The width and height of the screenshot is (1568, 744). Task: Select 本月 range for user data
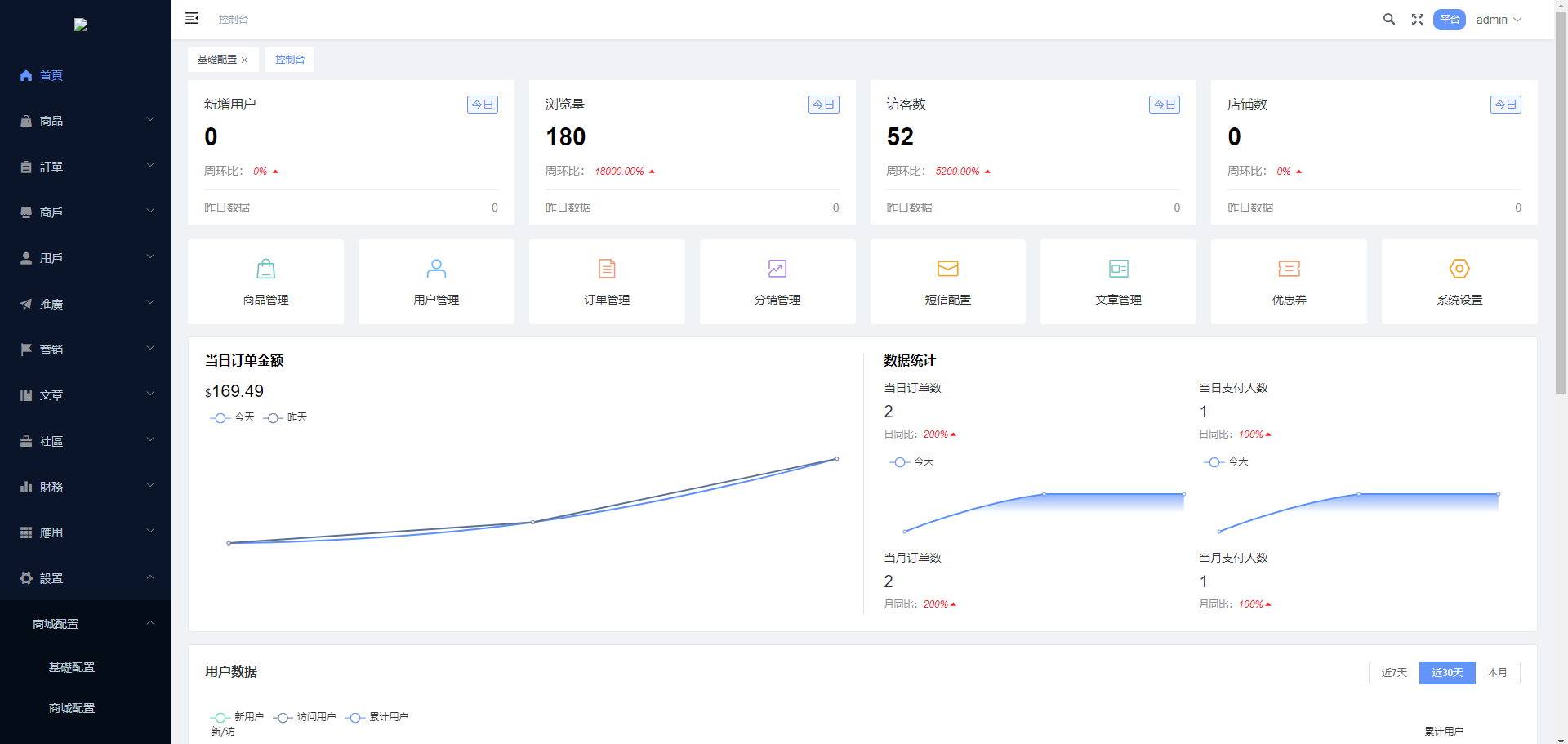[x=1497, y=673]
